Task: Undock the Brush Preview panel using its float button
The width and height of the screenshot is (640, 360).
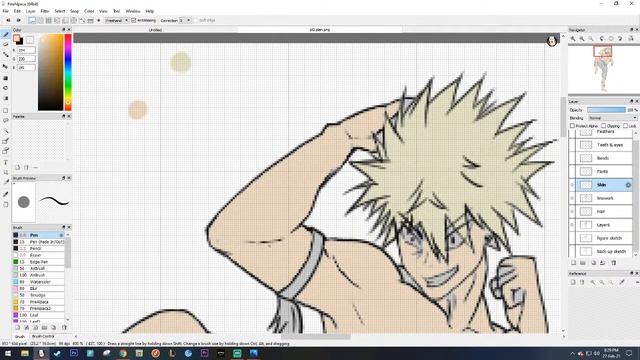Action: [64, 178]
